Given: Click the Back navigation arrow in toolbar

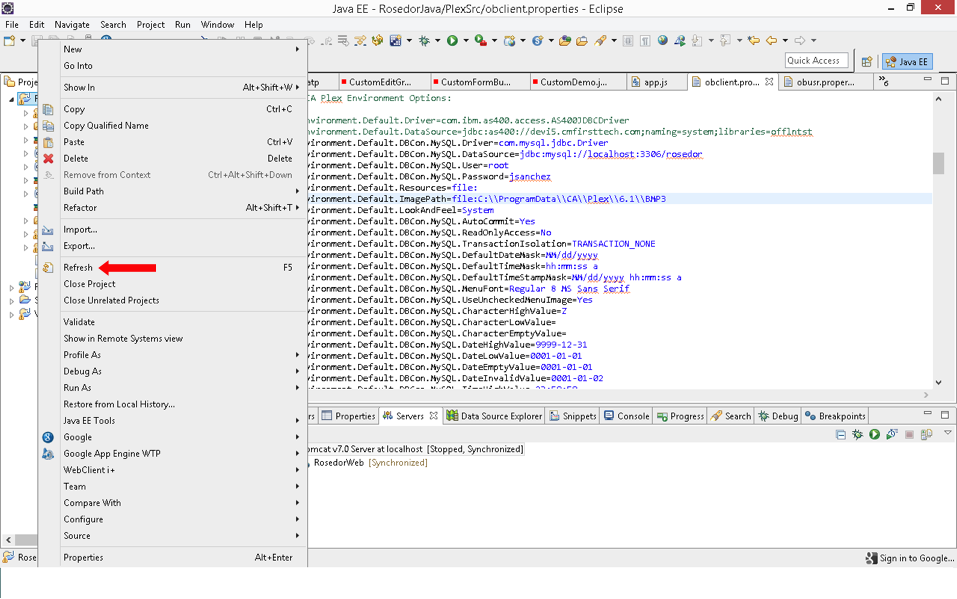Looking at the screenshot, I should [x=771, y=41].
